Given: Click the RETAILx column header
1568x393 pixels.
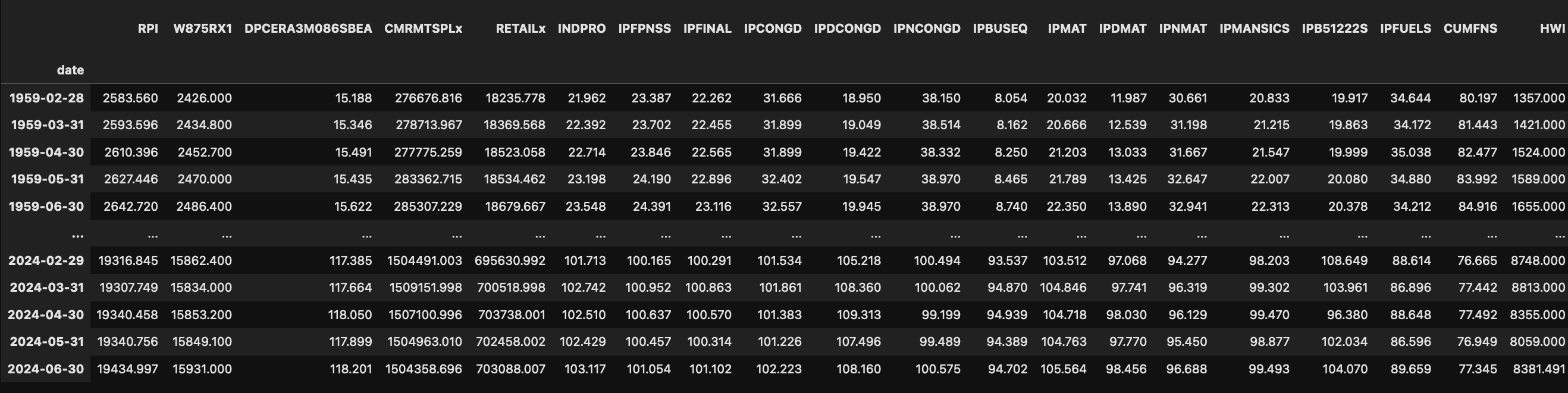Looking at the screenshot, I should (520, 29).
